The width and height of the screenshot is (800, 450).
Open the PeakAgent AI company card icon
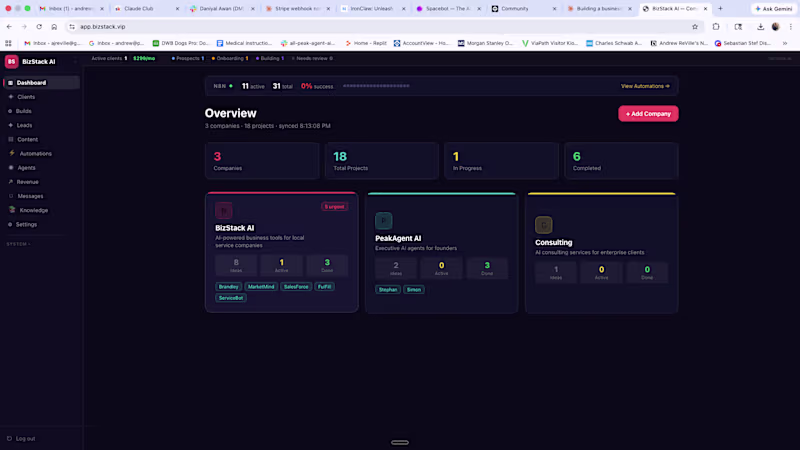coord(384,220)
